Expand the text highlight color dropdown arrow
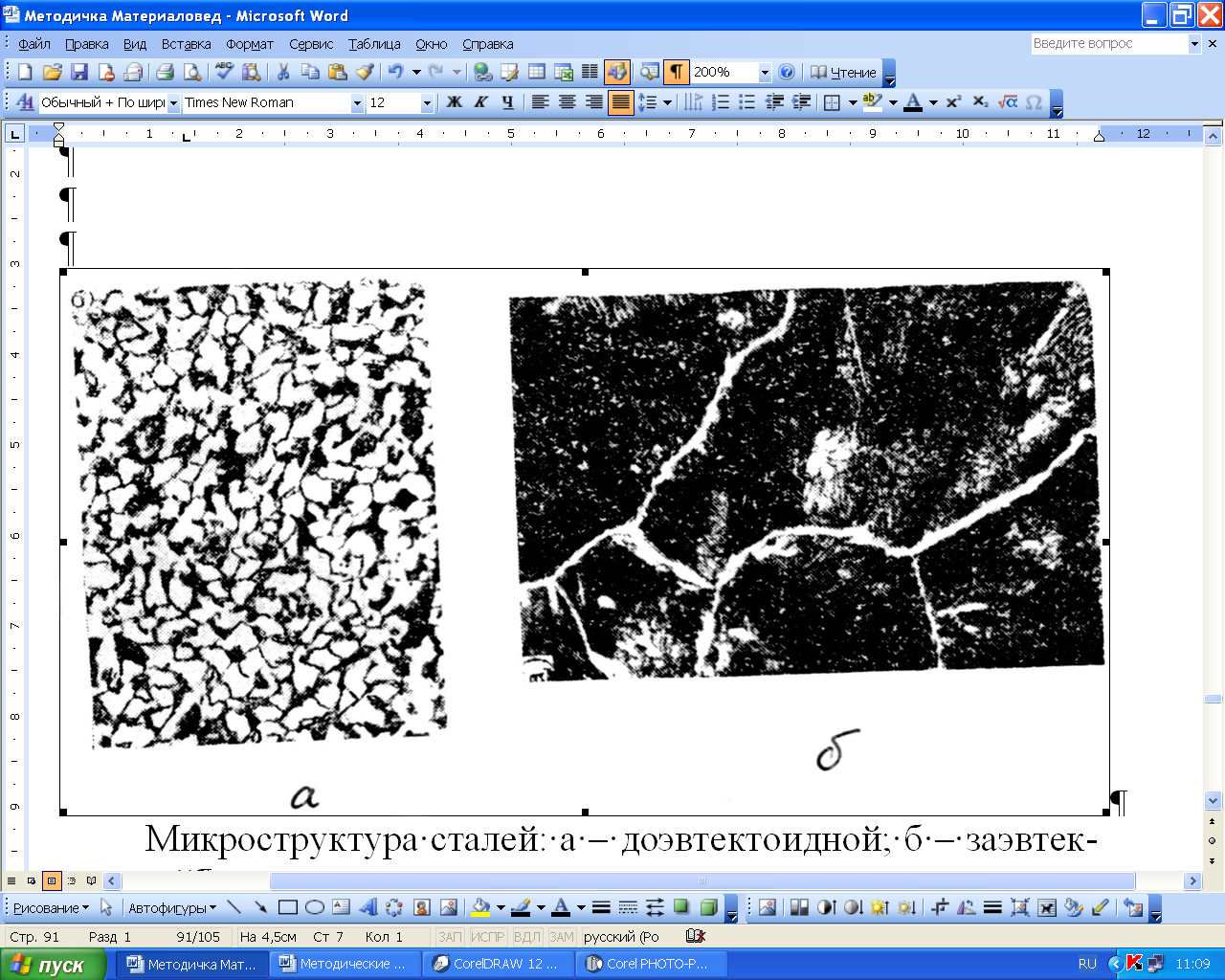Screen dimensions: 1225x980 [x=893, y=102]
